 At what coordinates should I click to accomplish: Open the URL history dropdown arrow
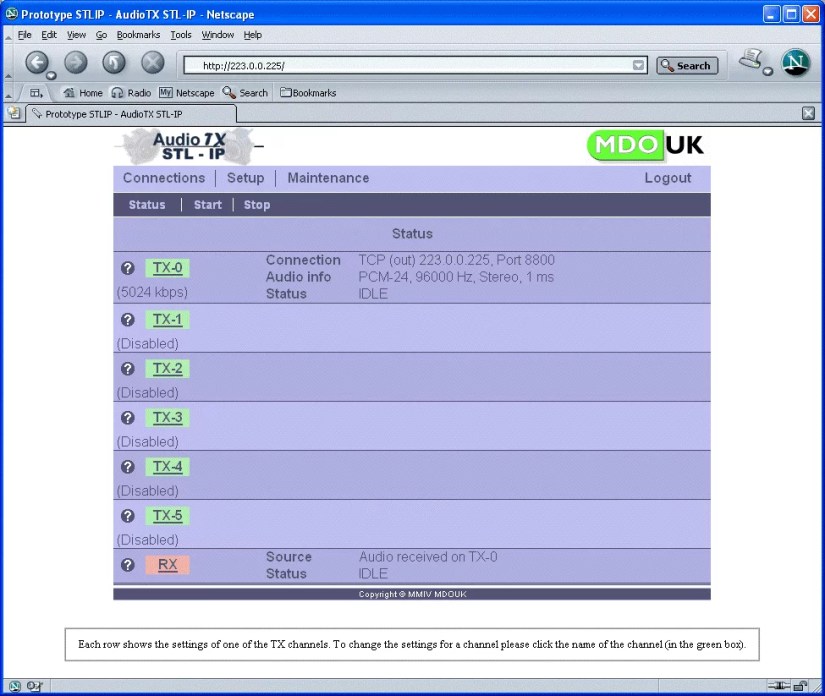point(637,64)
